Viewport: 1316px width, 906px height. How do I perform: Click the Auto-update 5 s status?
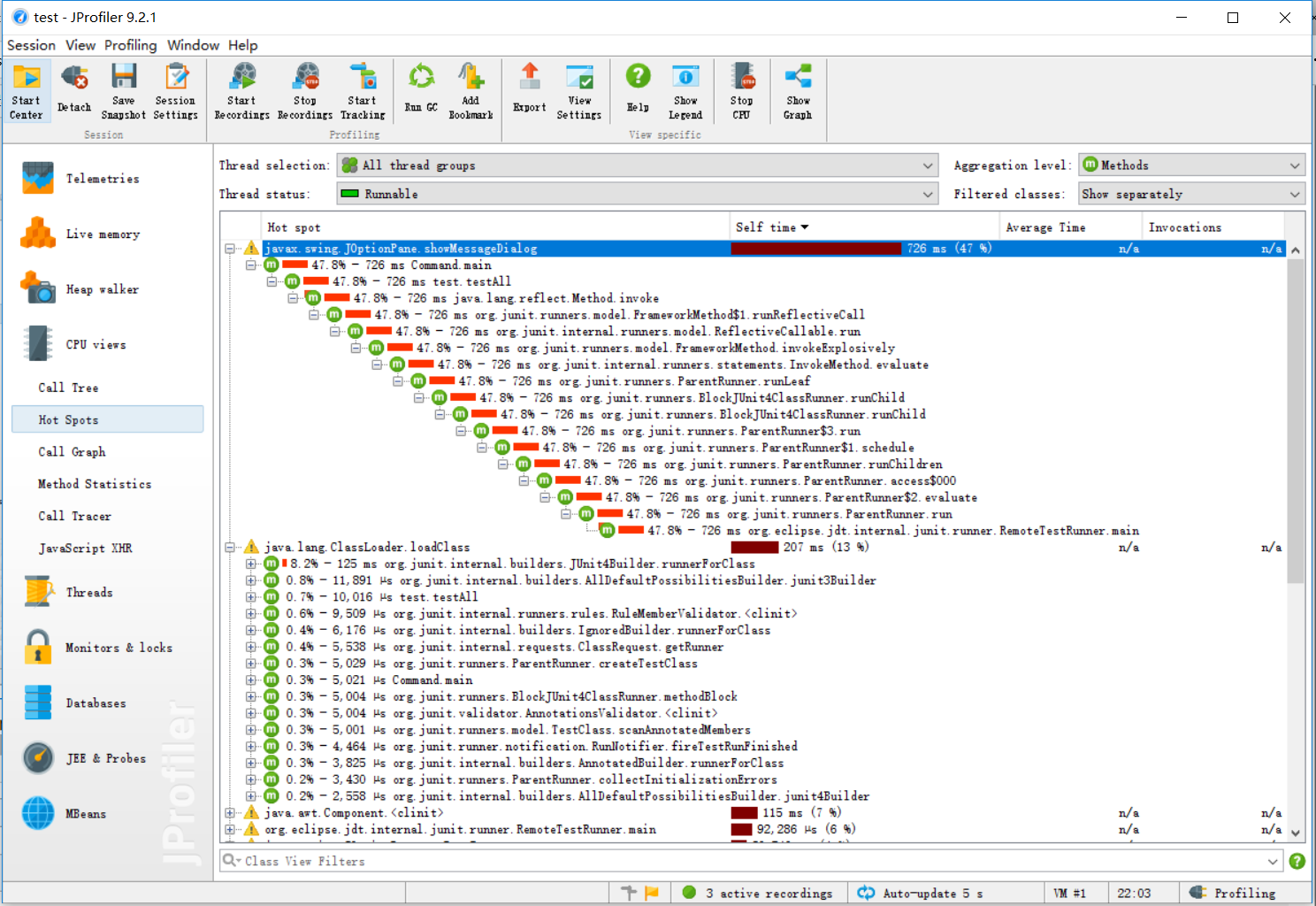pyautogui.click(x=921, y=893)
